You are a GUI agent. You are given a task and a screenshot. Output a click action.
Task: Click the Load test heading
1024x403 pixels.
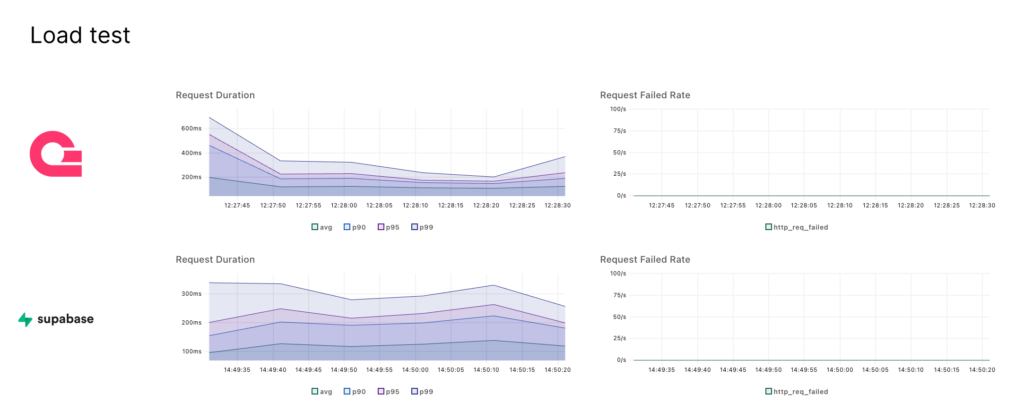click(80, 36)
